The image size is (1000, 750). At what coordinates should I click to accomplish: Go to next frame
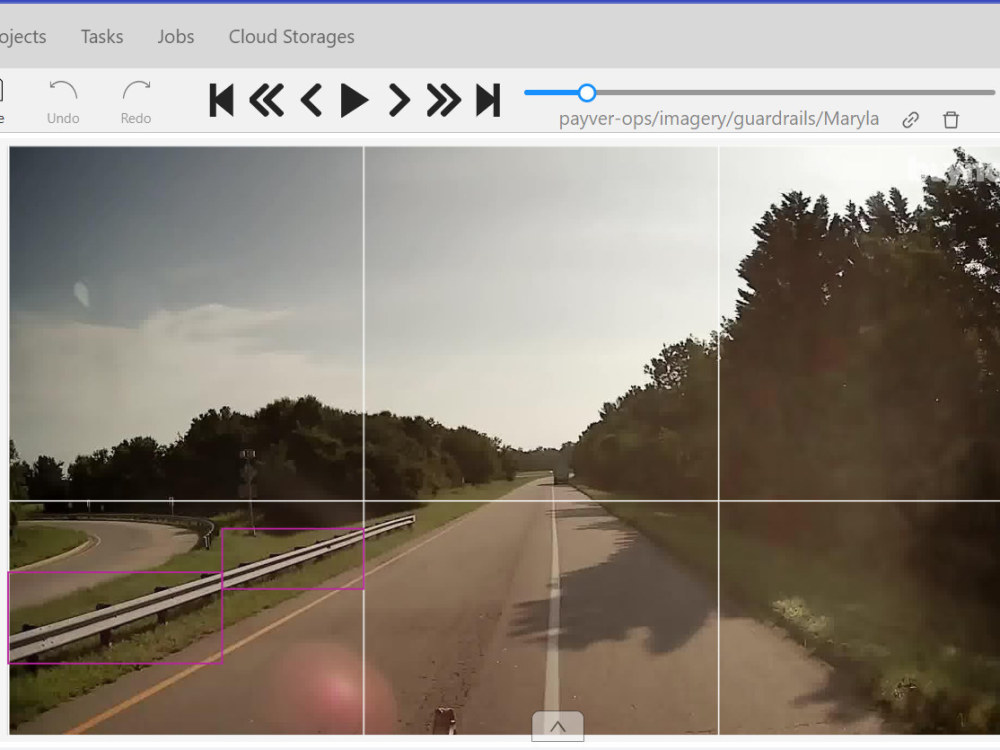[399, 100]
